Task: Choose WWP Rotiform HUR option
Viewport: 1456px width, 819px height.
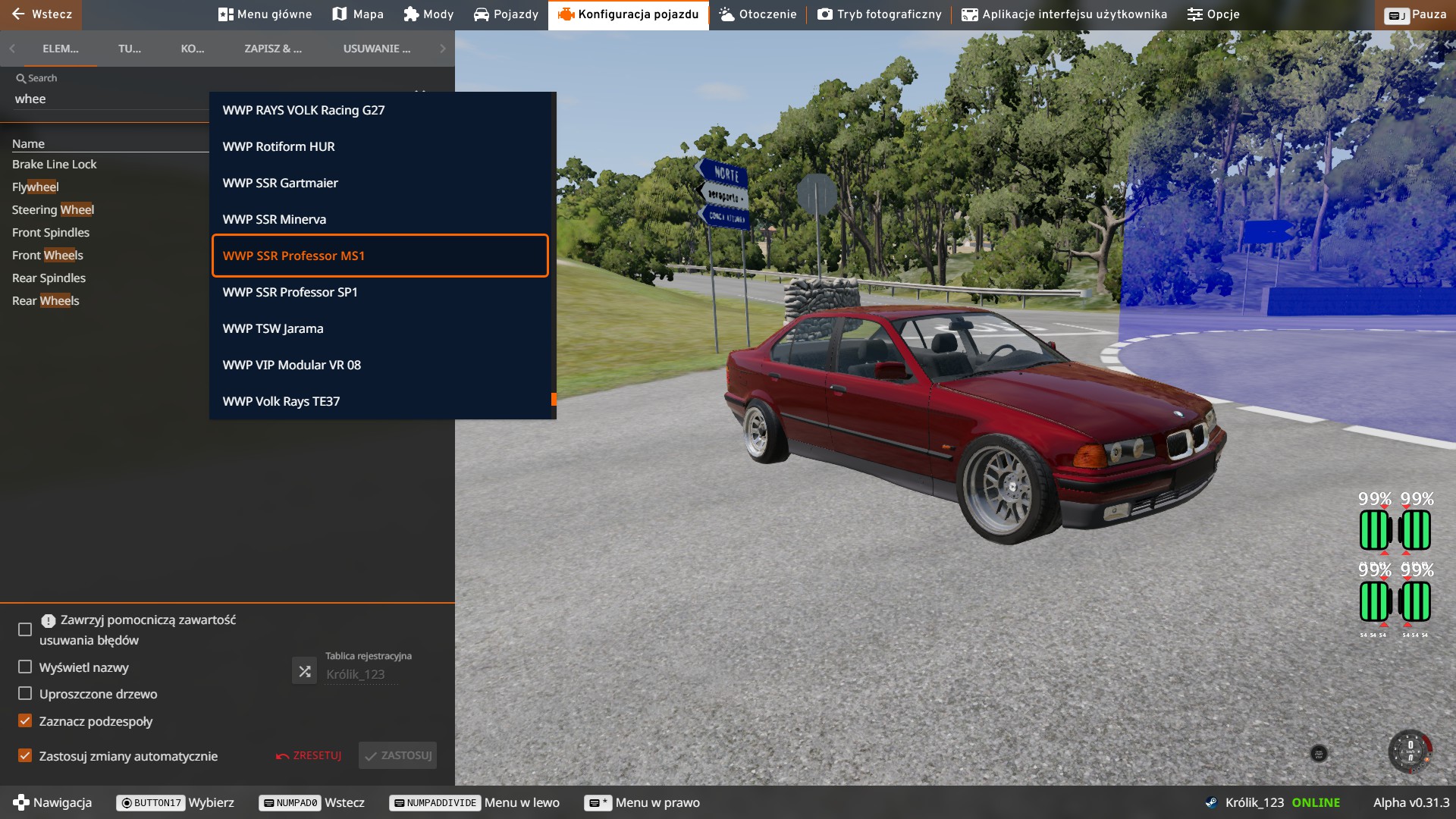Action: [380, 146]
